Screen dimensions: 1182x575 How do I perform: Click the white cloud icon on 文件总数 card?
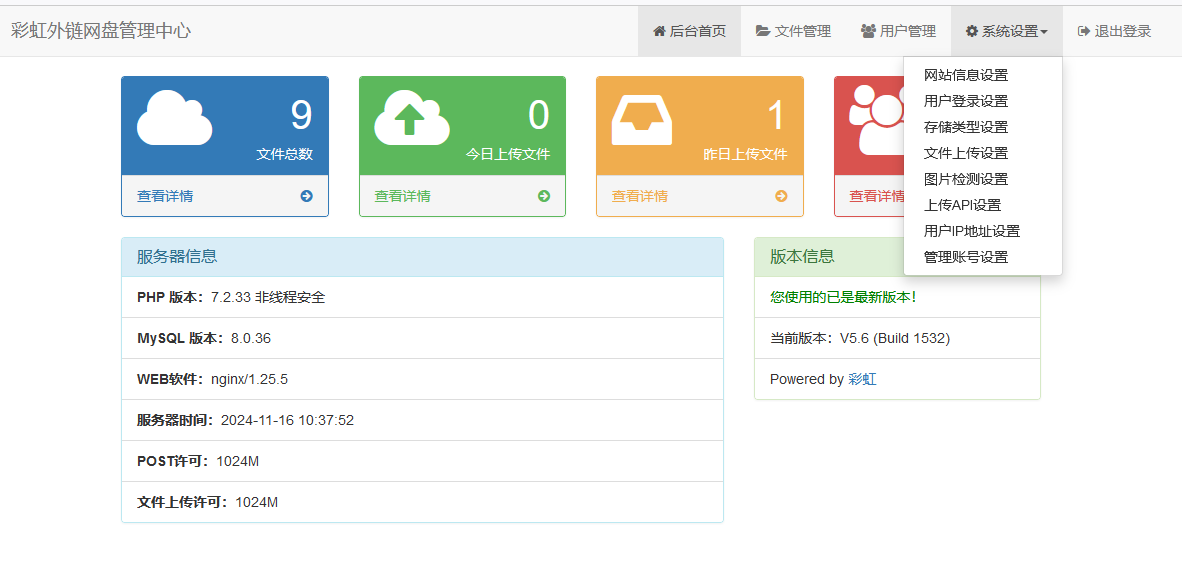[174, 118]
